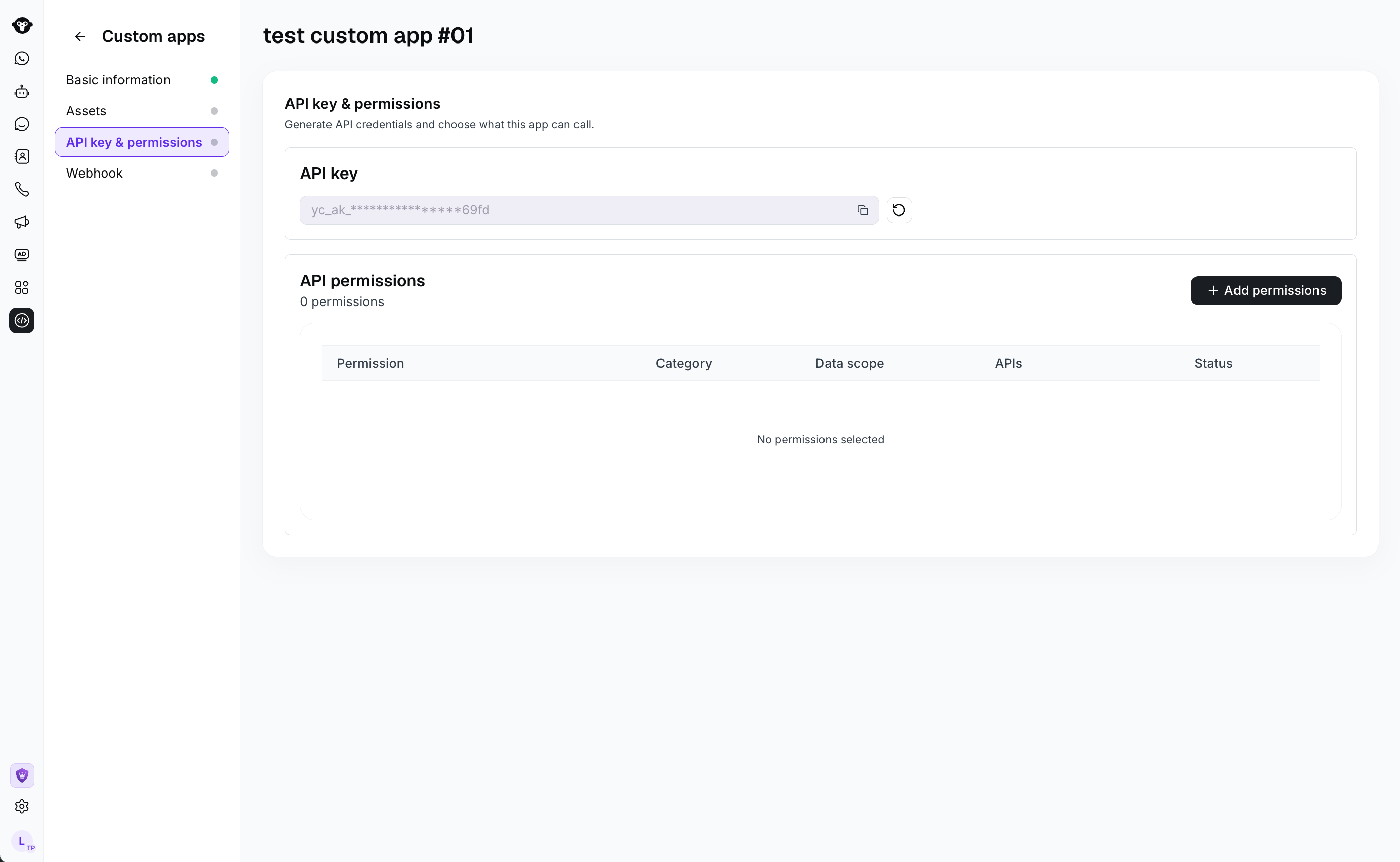Click the No permissions selected message
The image size is (1400, 862).
click(820, 440)
